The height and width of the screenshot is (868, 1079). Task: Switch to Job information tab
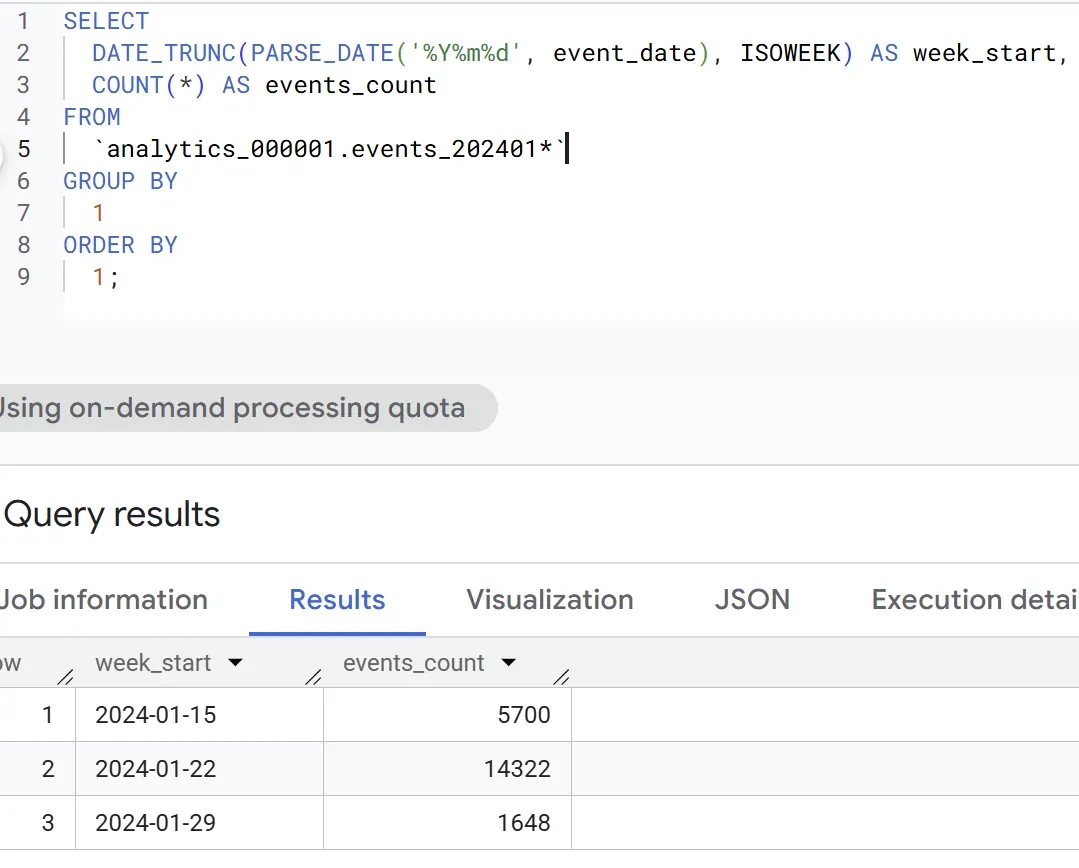[103, 600]
